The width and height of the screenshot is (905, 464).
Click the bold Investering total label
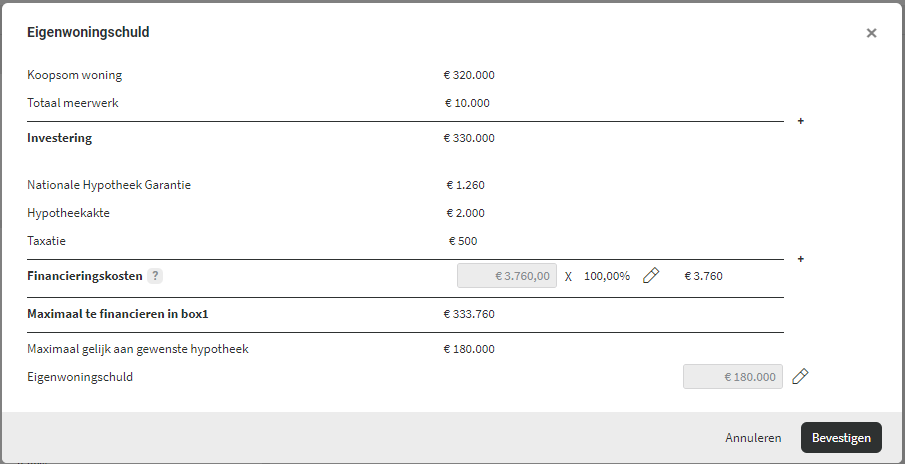click(x=59, y=138)
